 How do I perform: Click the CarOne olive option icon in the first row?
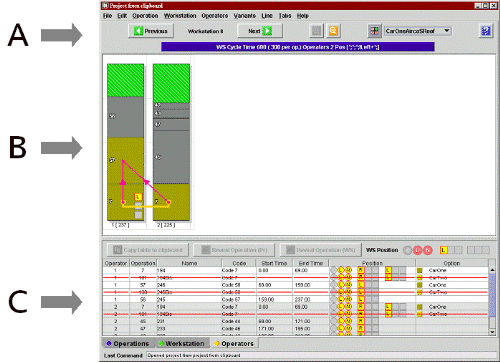(420, 270)
